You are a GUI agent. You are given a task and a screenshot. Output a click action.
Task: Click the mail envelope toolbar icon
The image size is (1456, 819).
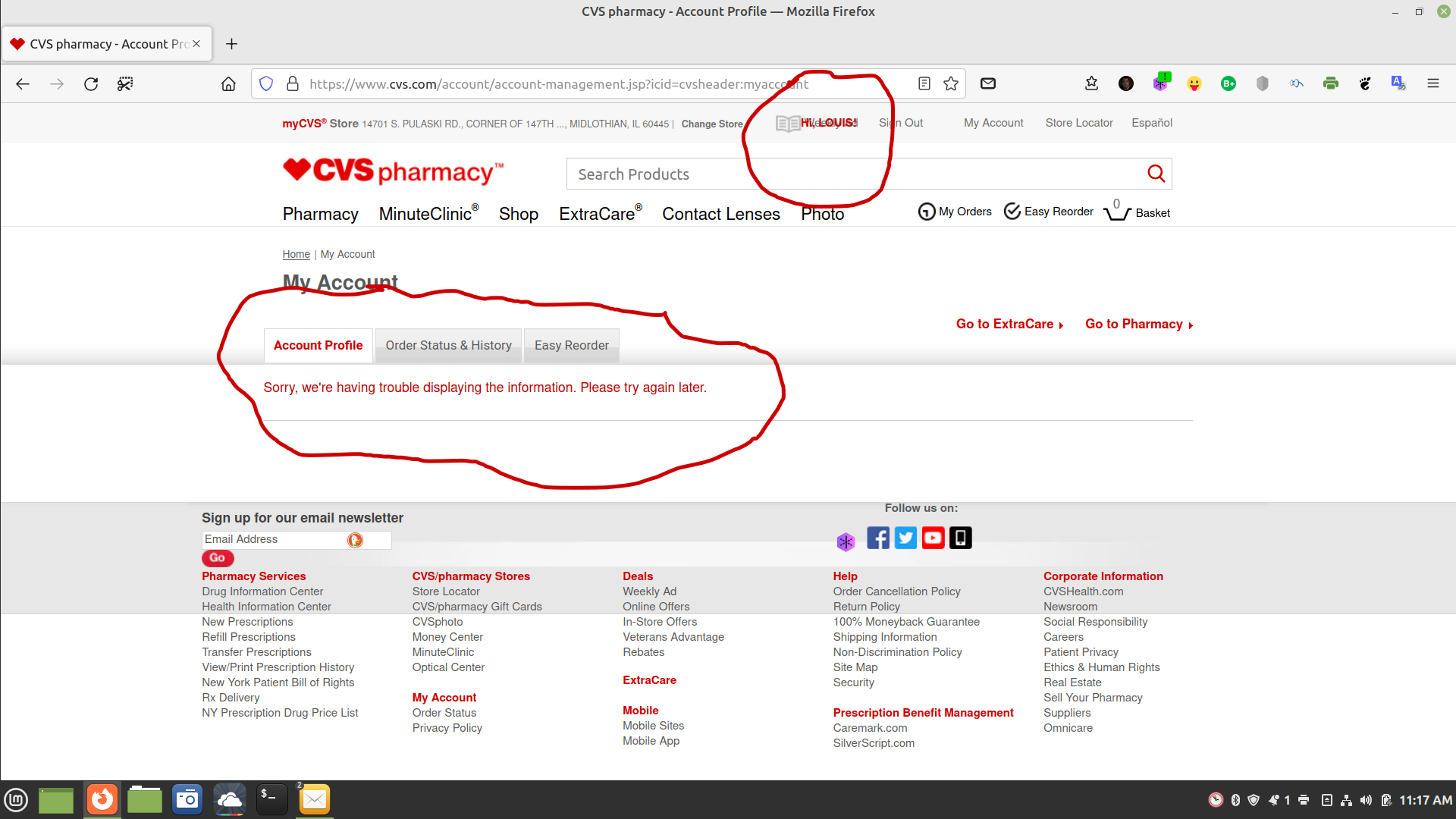(x=987, y=84)
